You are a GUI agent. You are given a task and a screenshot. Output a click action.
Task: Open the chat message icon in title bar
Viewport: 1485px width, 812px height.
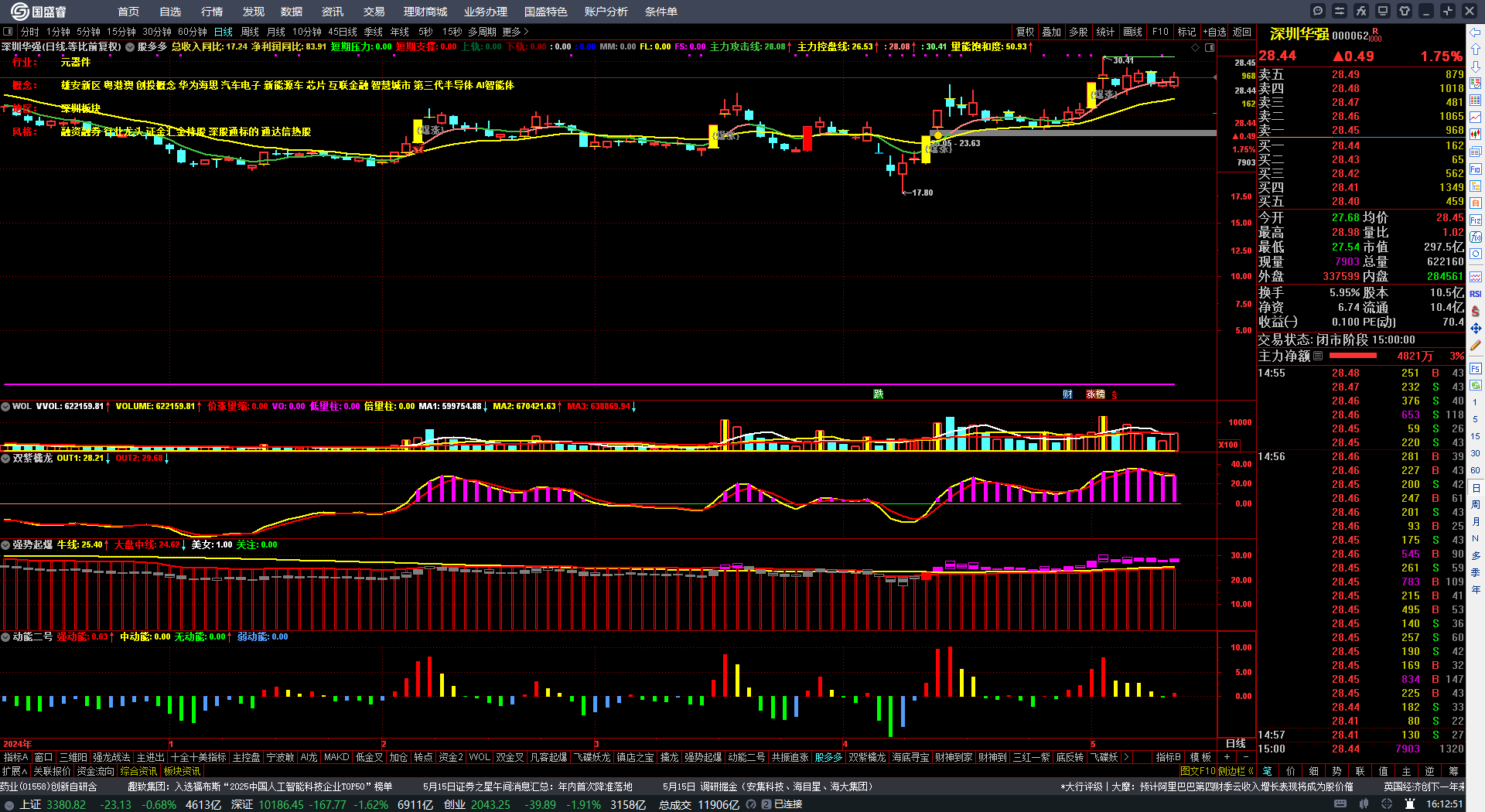[1318, 11]
